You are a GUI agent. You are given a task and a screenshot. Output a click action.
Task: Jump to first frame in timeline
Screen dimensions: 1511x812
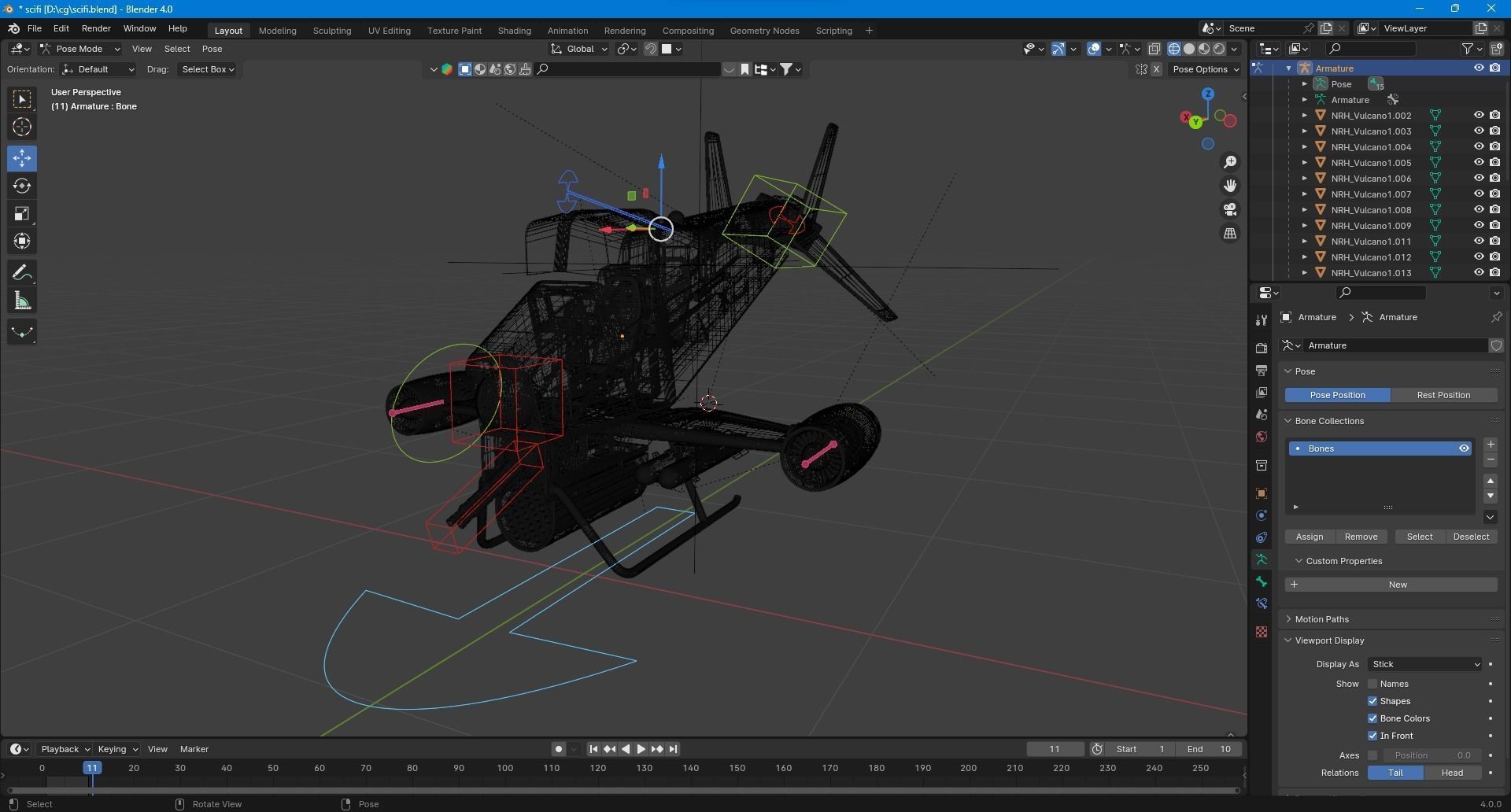[593, 749]
